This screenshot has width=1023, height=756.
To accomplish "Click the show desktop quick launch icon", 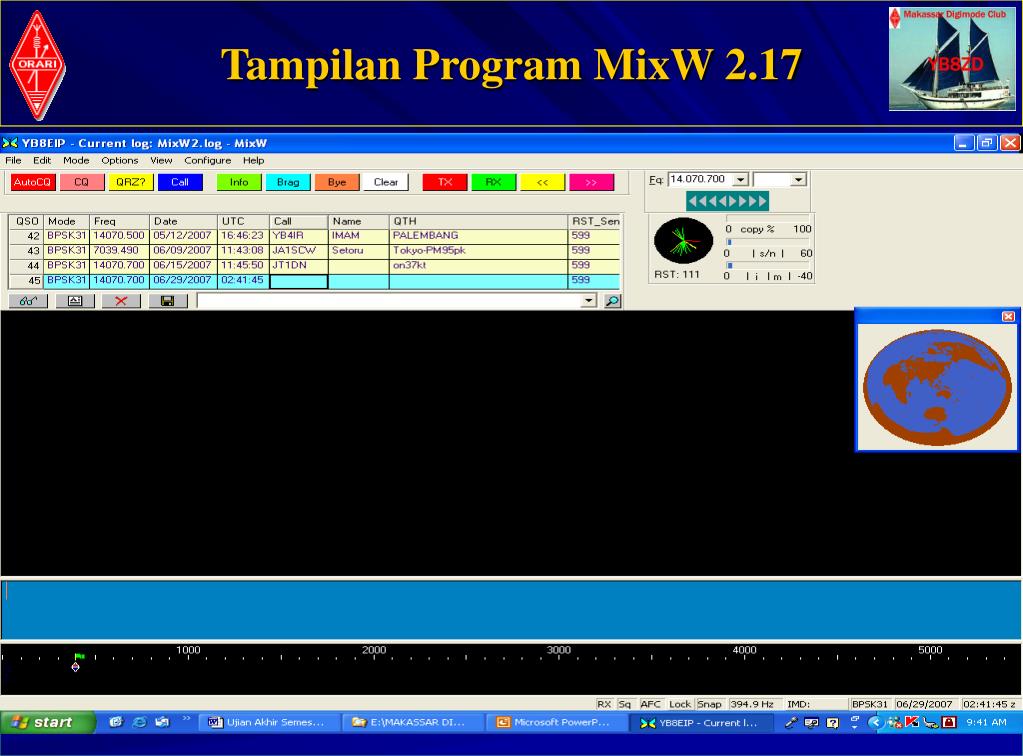I will pos(116,722).
